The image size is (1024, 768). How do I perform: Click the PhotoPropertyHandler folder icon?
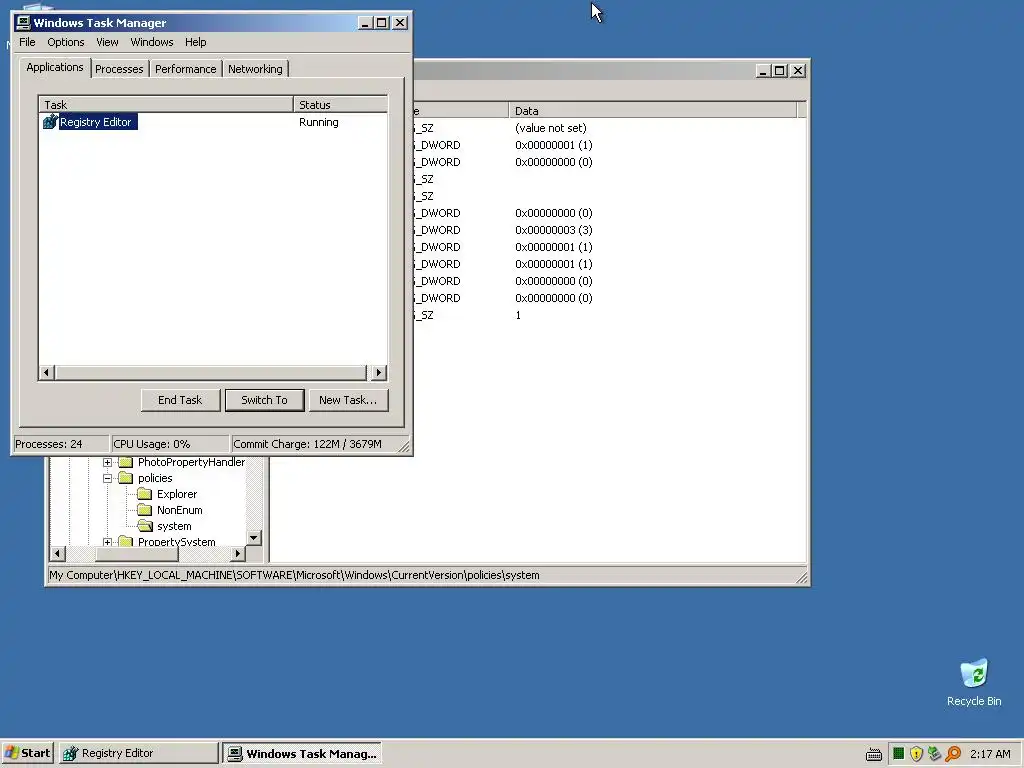(x=125, y=462)
